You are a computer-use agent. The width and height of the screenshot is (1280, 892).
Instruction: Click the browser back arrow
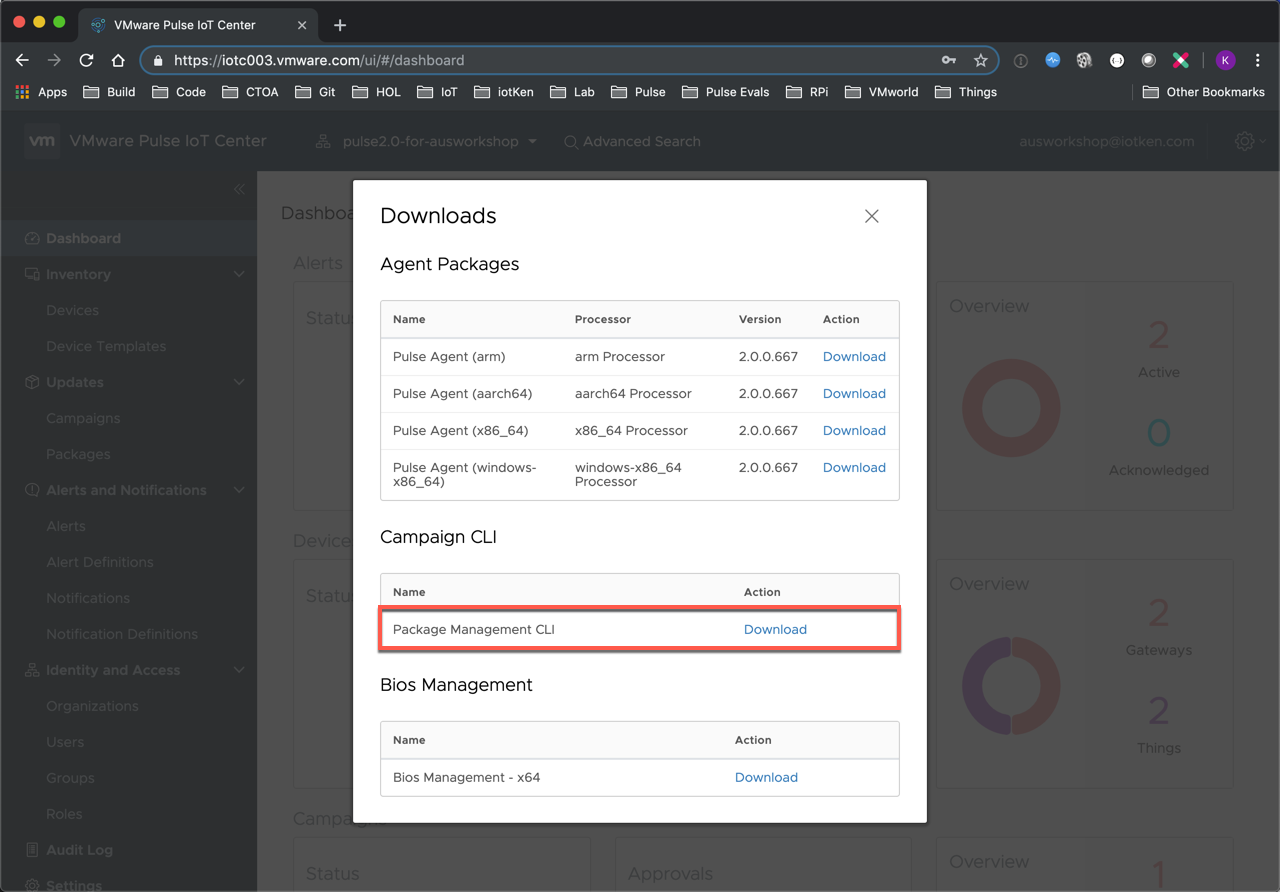pyautogui.click(x=22, y=60)
